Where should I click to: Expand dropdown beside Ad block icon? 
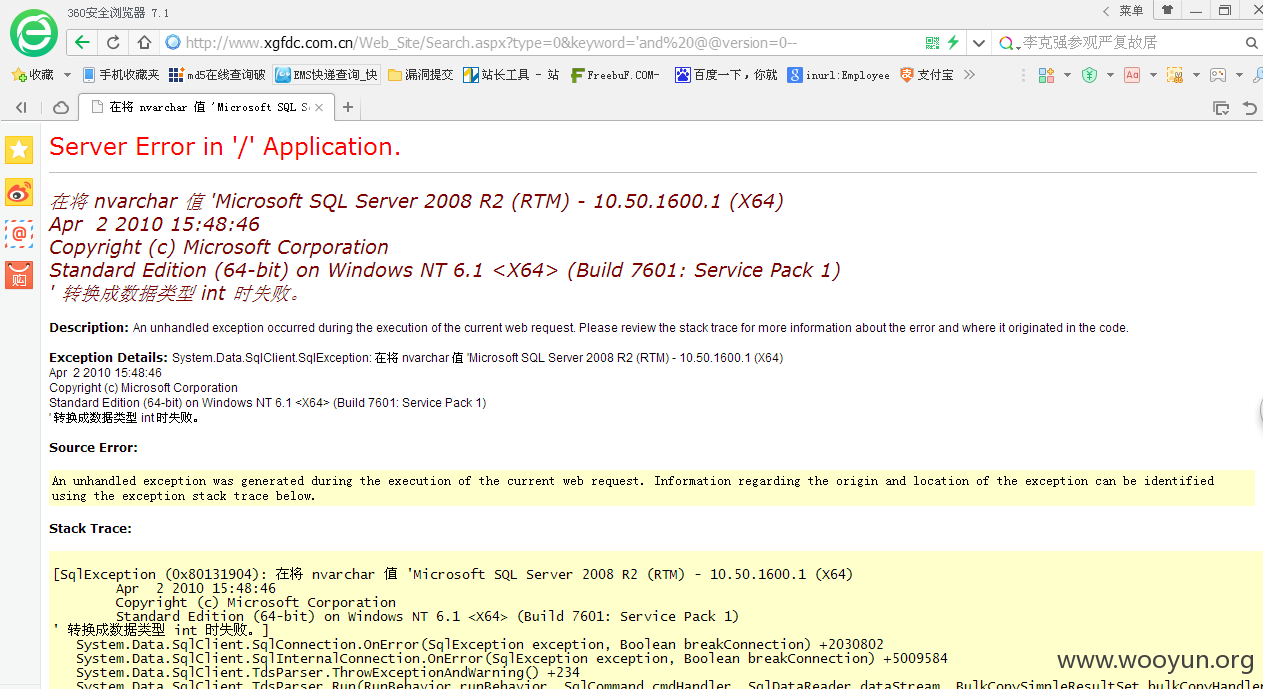pyautogui.click(x=1153, y=75)
